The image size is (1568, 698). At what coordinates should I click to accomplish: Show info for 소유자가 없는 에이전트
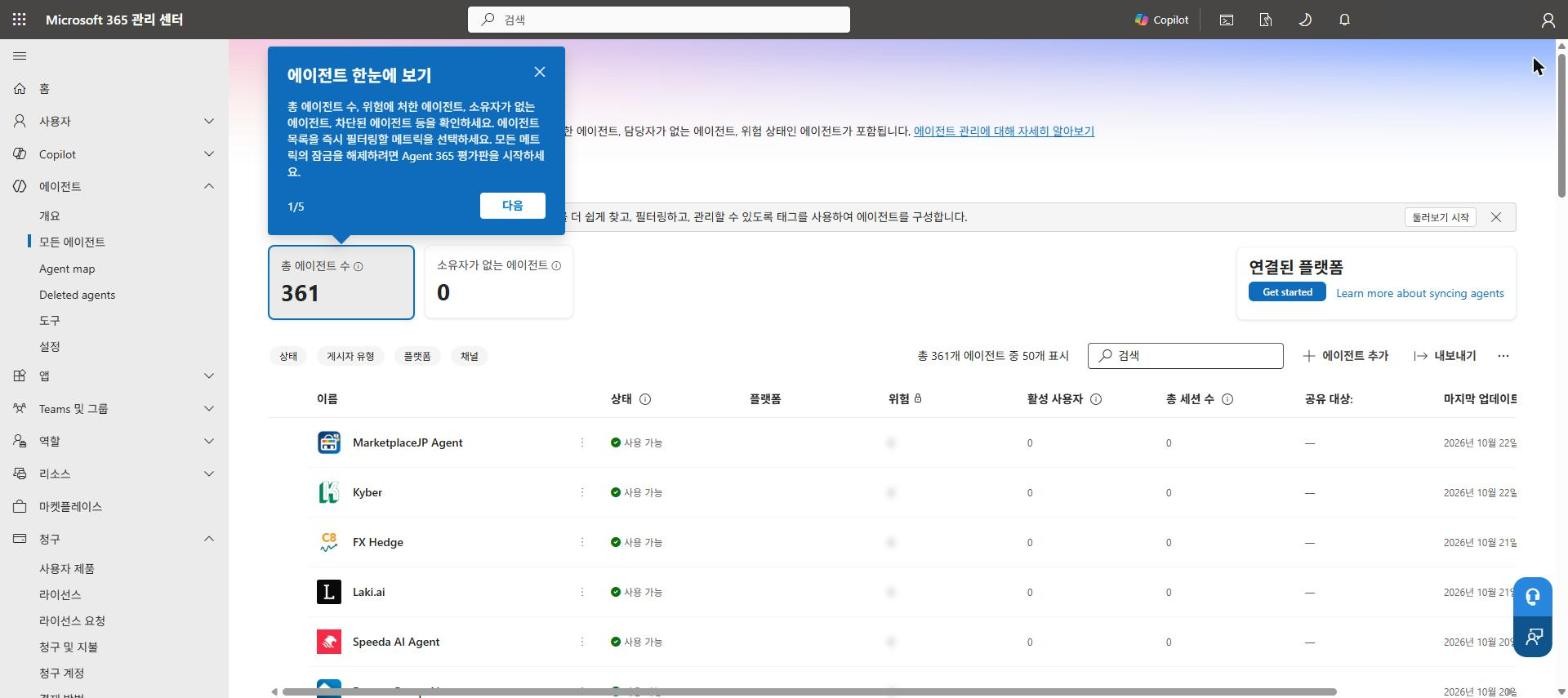(557, 266)
